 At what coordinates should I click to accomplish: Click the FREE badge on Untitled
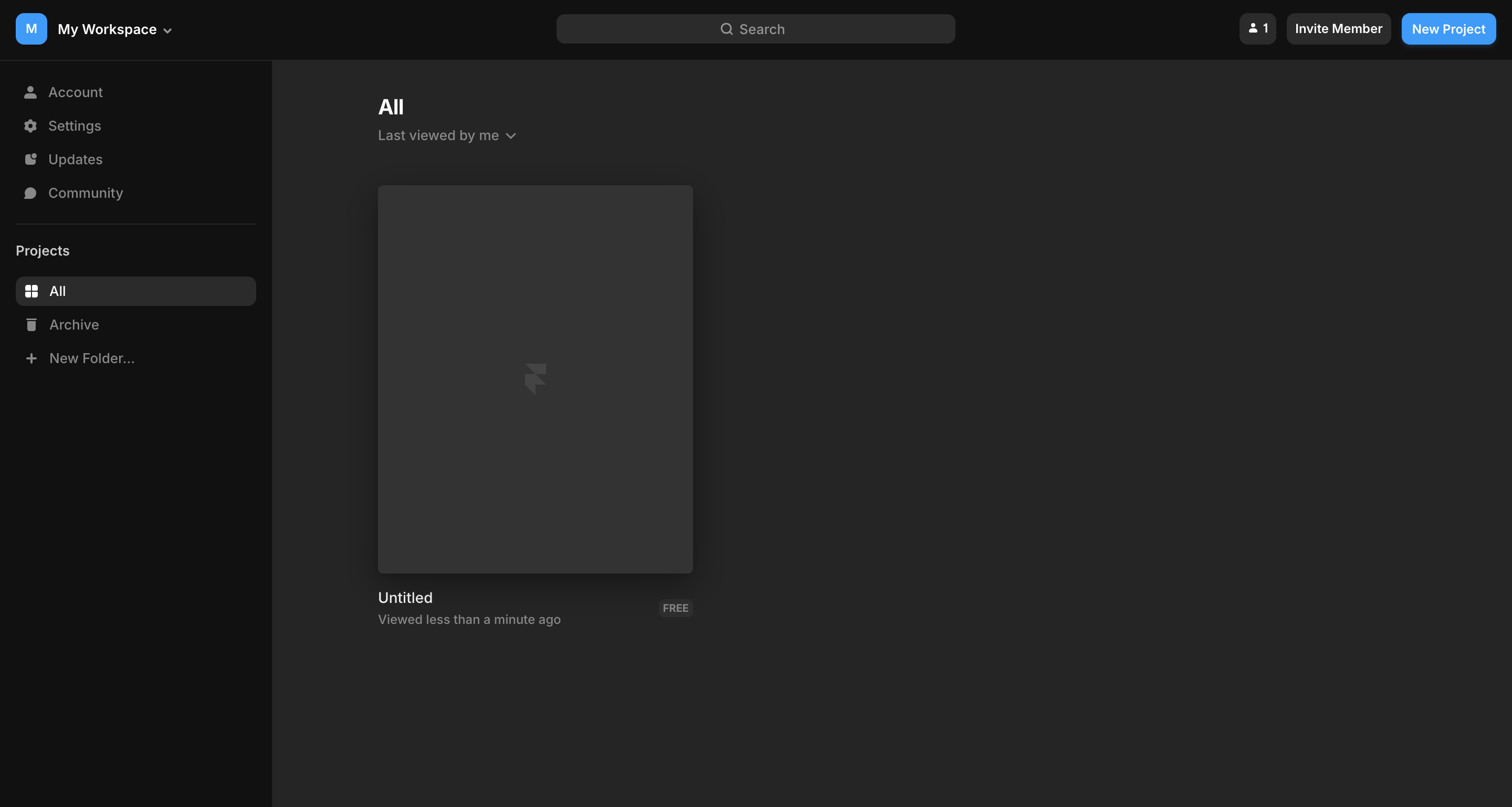tap(676, 608)
